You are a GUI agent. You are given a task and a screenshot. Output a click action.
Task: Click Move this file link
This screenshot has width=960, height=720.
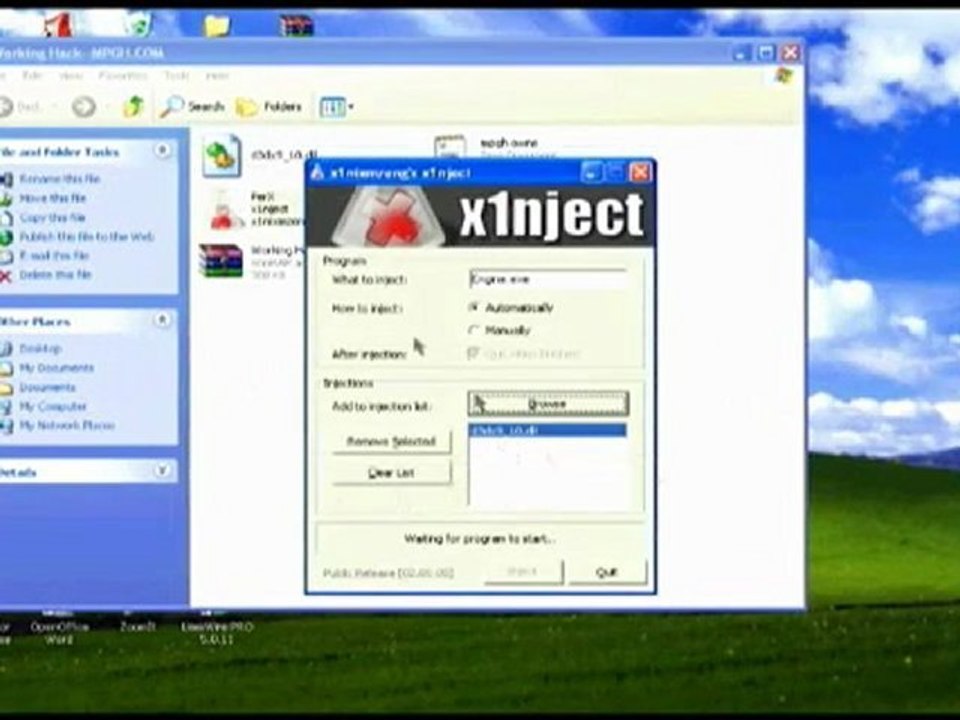[x=53, y=198]
